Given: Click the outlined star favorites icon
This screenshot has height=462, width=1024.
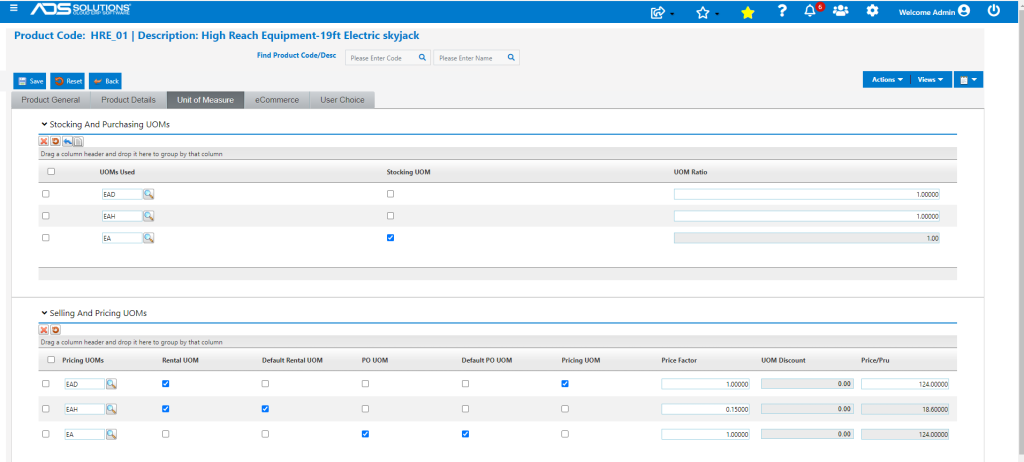Looking at the screenshot, I should pos(703,12).
